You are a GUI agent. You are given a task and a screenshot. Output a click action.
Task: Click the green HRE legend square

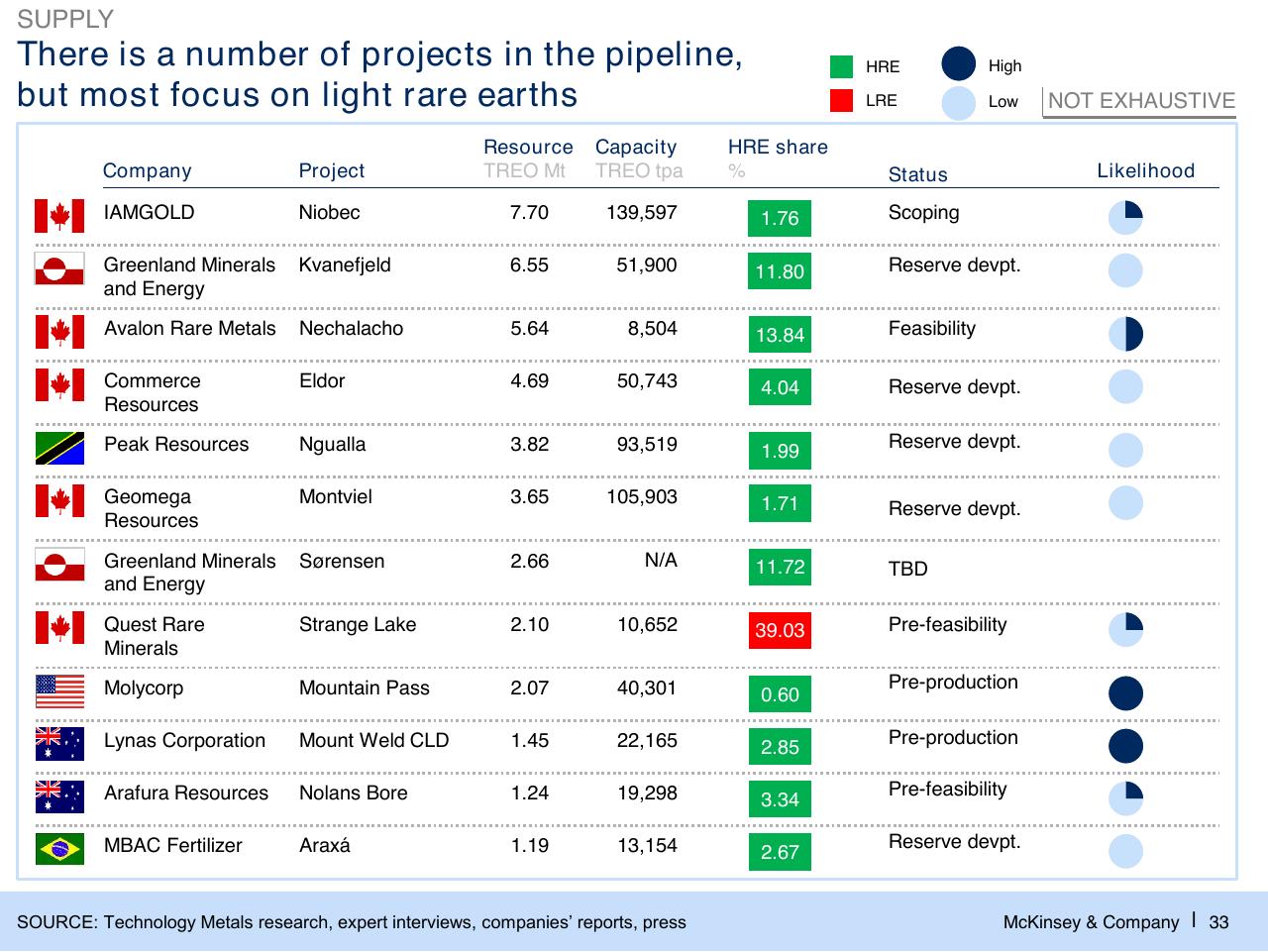[x=841, y=66]
